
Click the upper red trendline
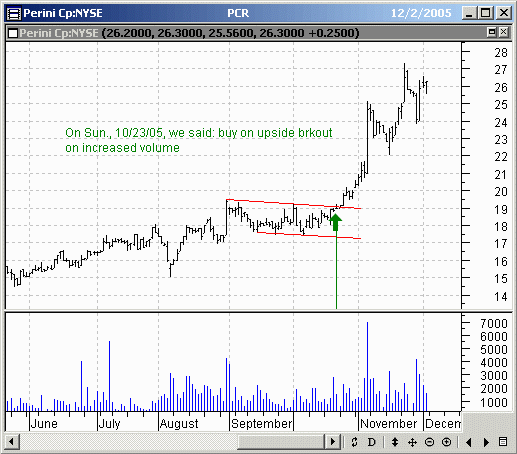[293, 204]
